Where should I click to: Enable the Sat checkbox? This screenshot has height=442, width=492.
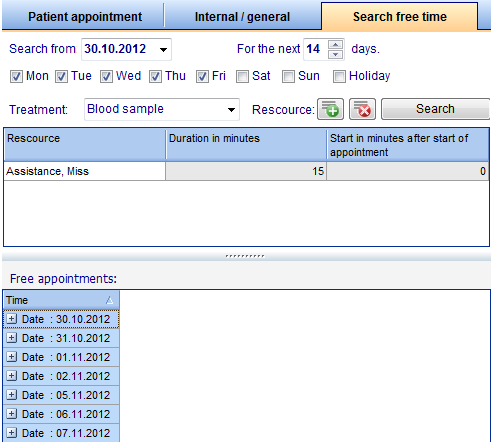[242, 76]
